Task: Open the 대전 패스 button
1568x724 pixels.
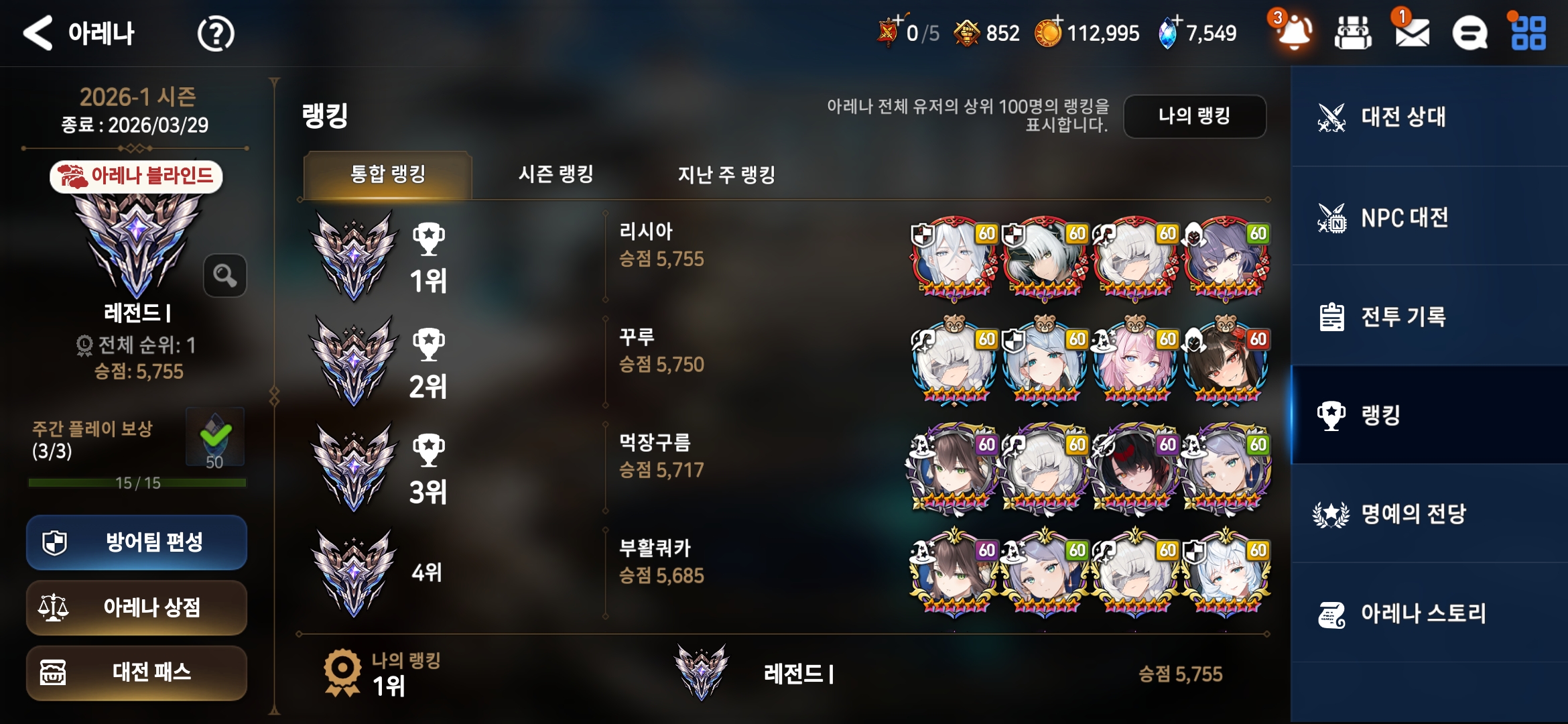Action: point(137,672)
